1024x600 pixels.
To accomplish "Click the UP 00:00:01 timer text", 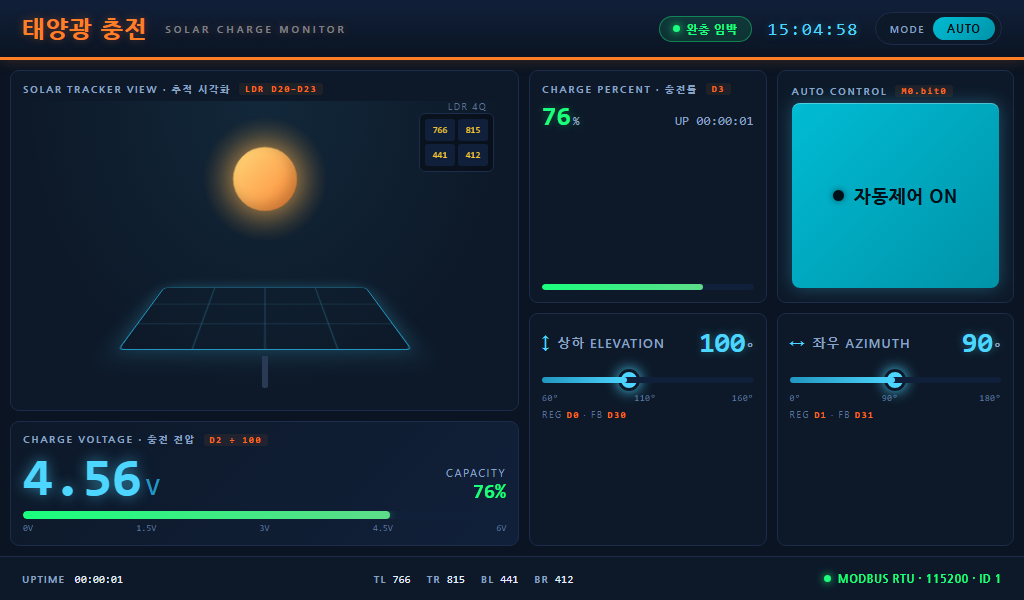I will pyautogui.click(x=714, y=121).
